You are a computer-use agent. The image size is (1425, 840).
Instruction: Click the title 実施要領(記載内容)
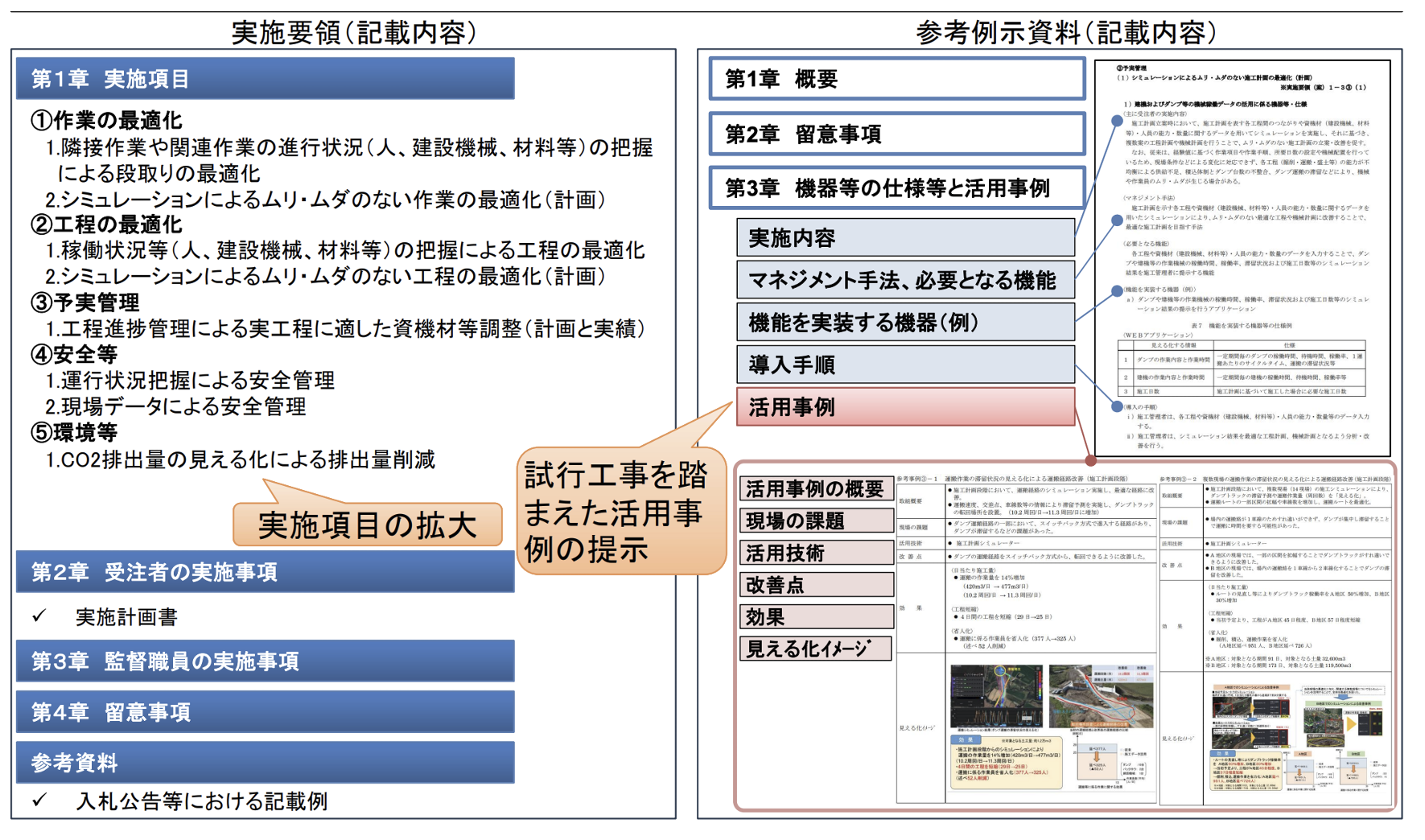[355, 32]
